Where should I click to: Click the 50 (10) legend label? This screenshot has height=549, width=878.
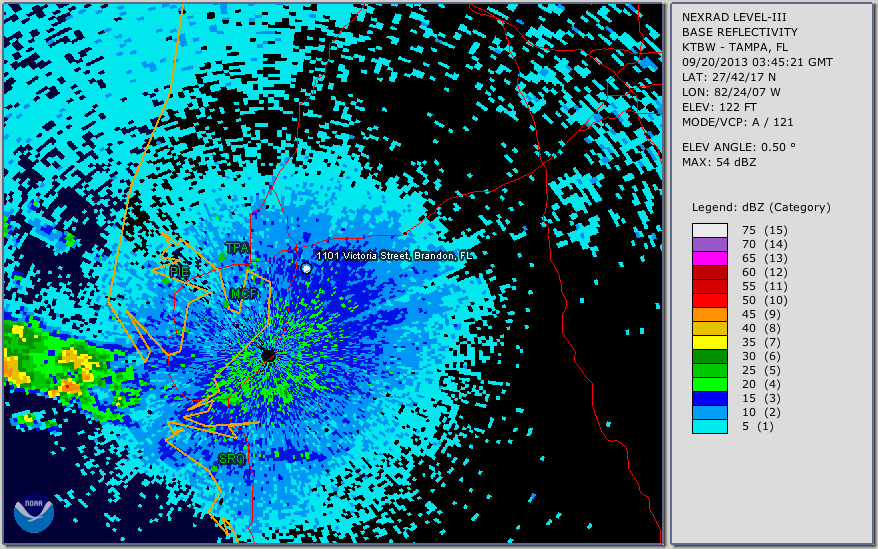[764, 300]
